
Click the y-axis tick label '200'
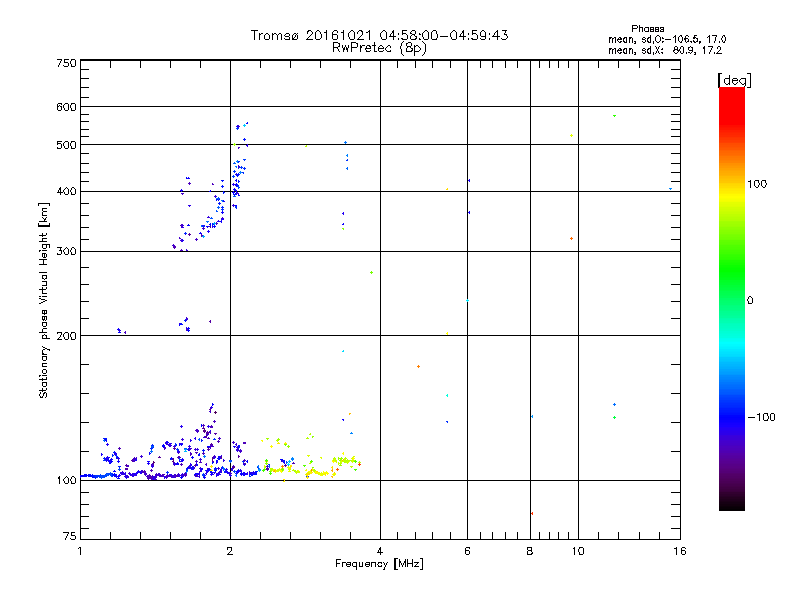click(x=66, y=336)
